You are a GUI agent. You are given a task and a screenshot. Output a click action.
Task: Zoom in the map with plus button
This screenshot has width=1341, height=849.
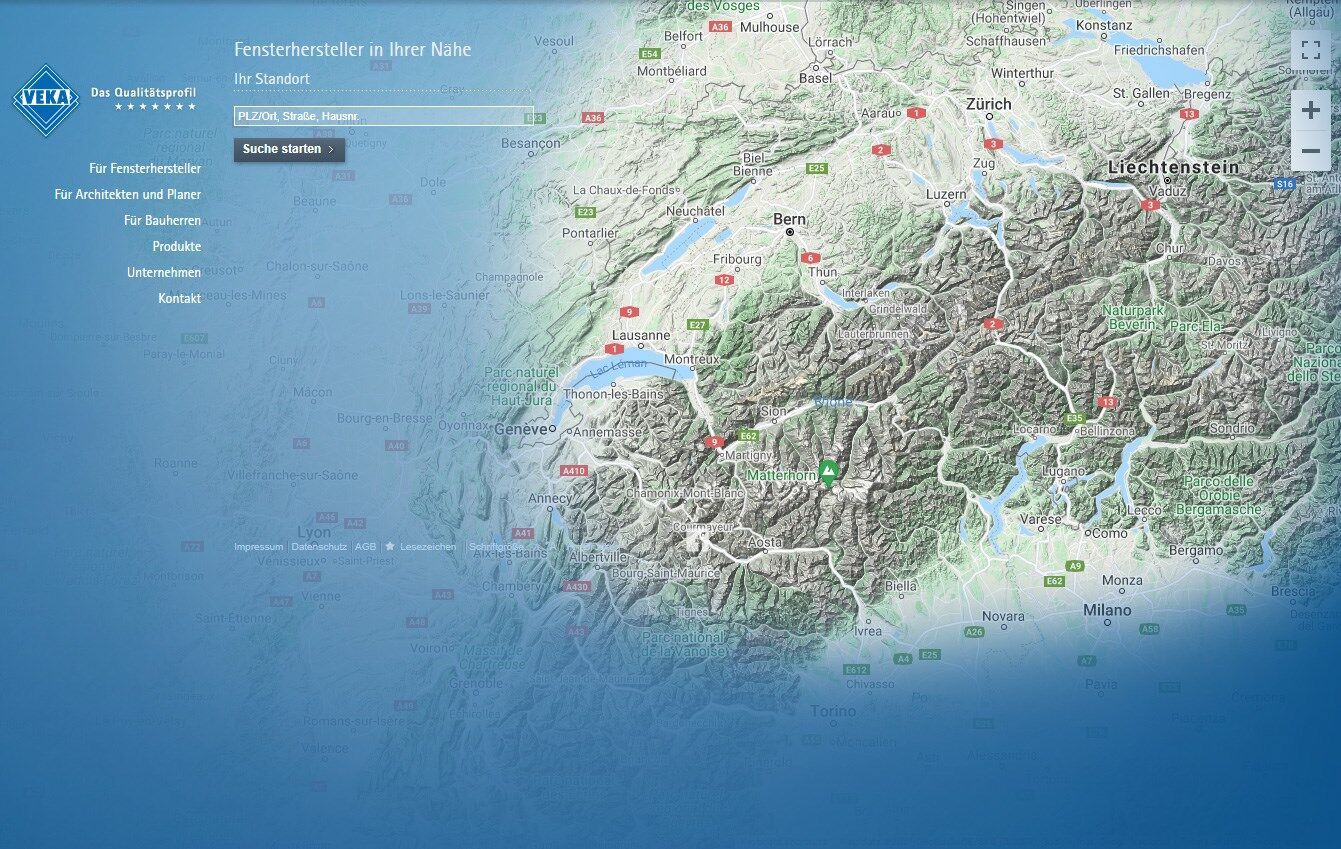[1310, 111]
